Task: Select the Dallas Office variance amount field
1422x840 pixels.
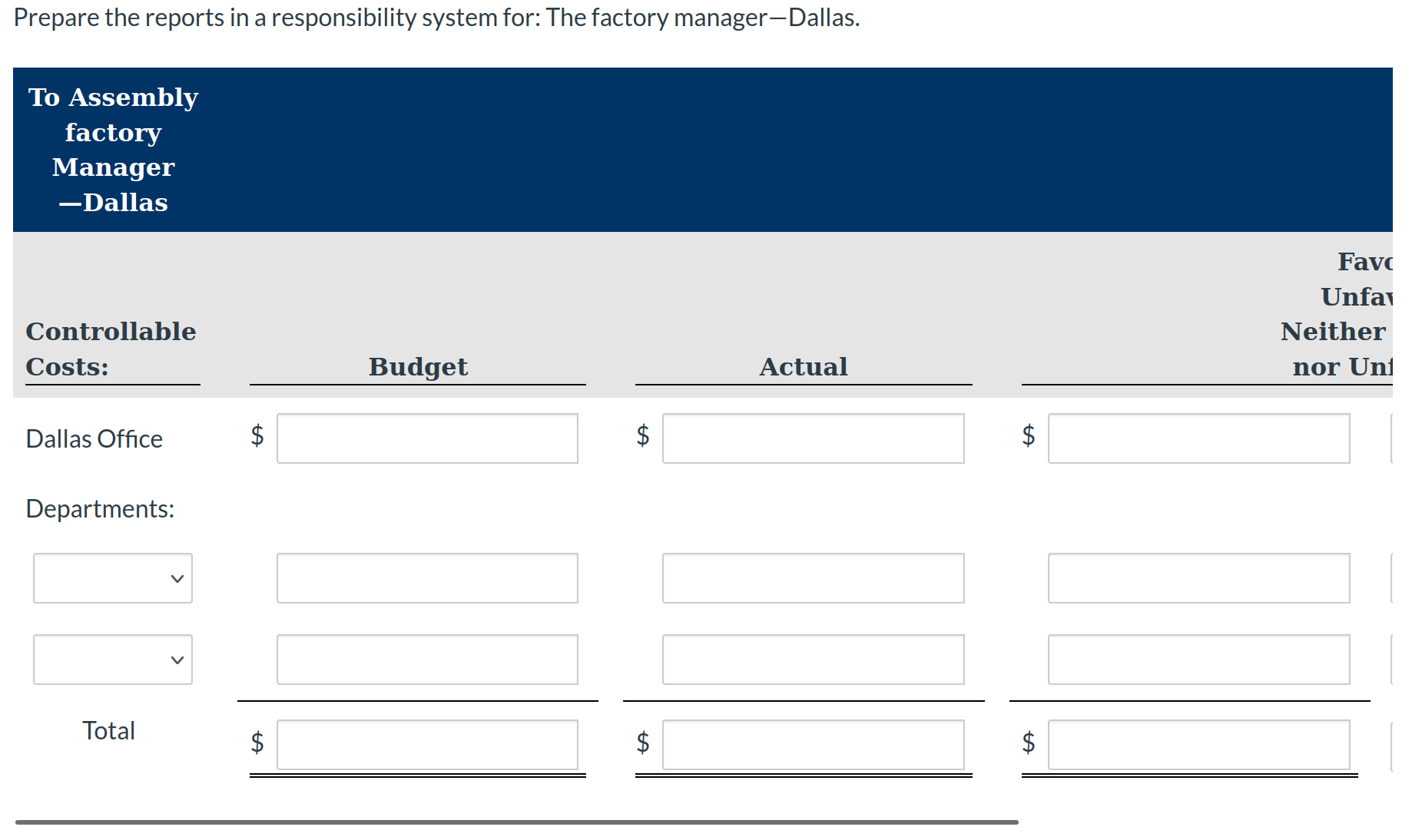Action: [1198, 438]
